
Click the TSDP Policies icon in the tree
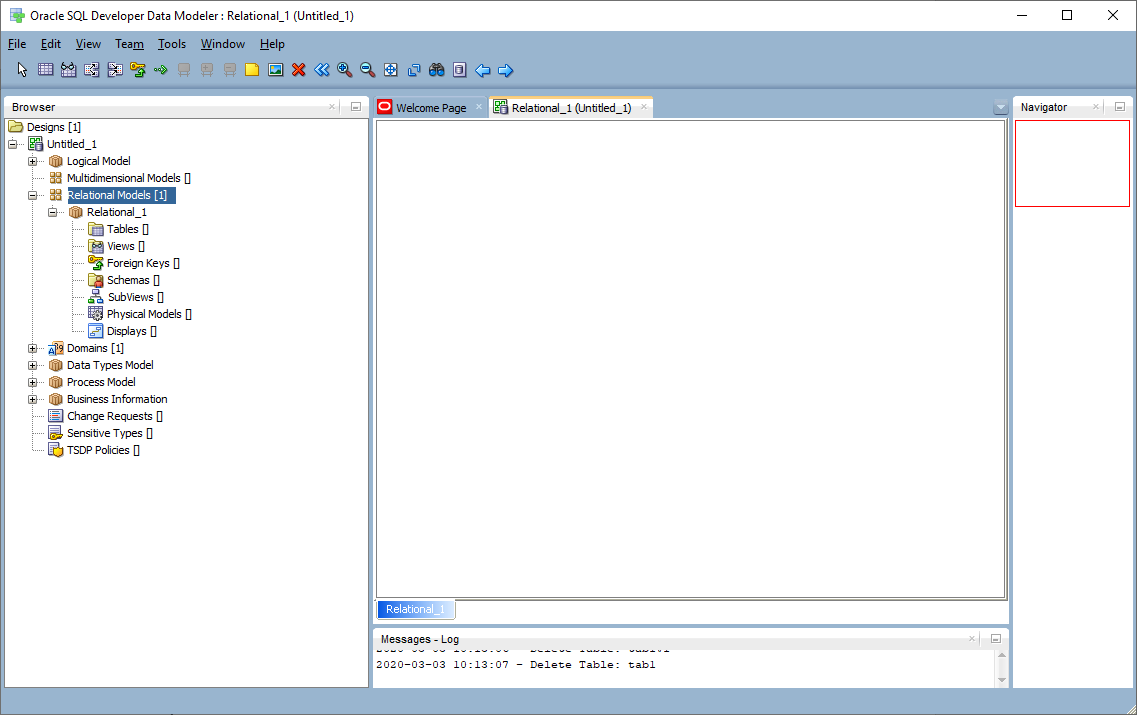pos(56,450)
